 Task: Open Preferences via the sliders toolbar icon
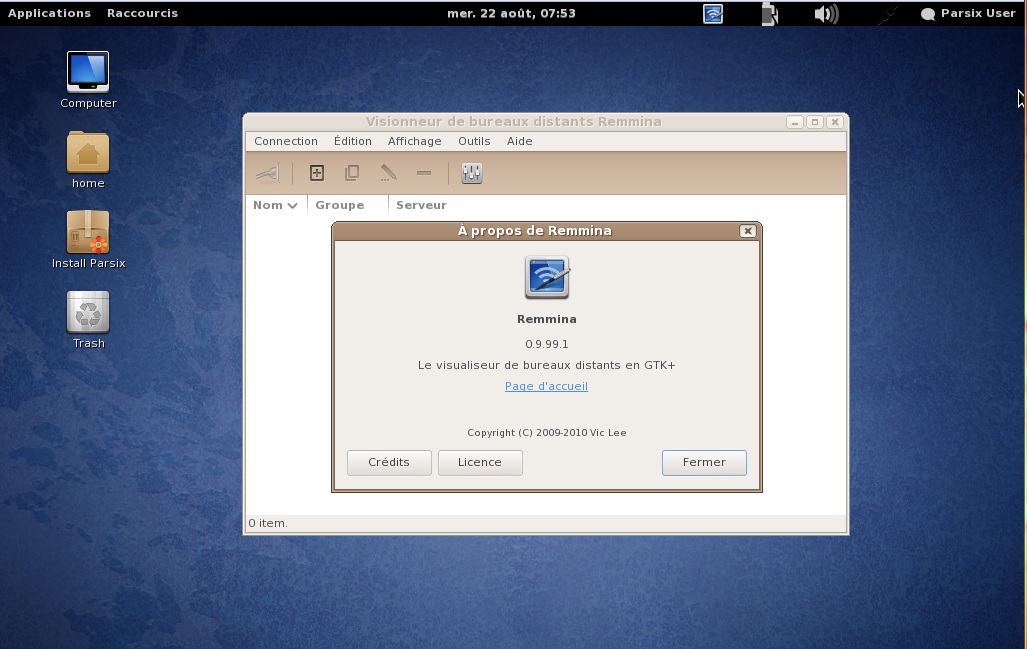[472, 173]
